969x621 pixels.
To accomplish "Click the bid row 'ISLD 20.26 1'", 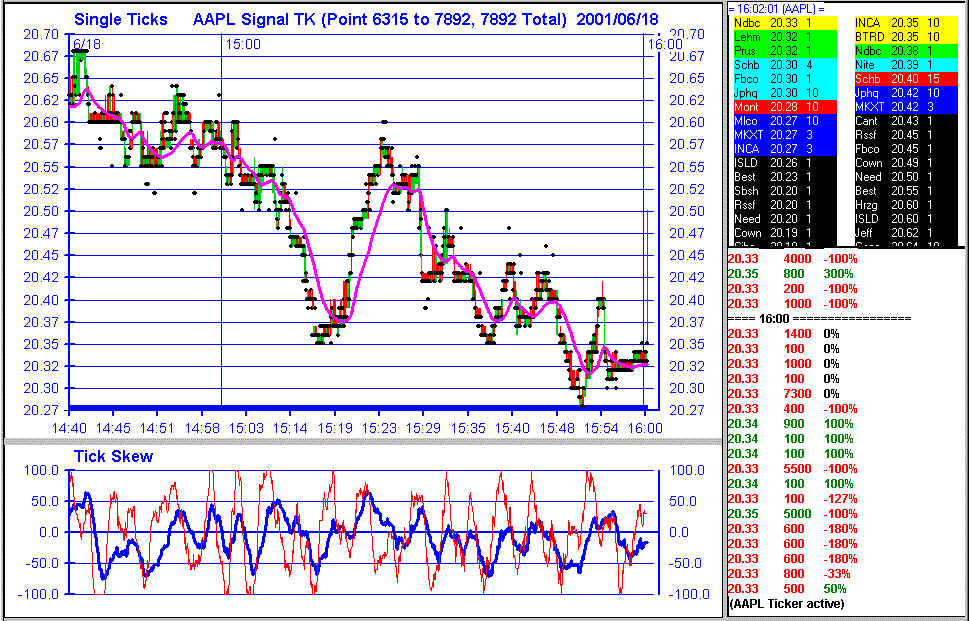I will [783, 163].
